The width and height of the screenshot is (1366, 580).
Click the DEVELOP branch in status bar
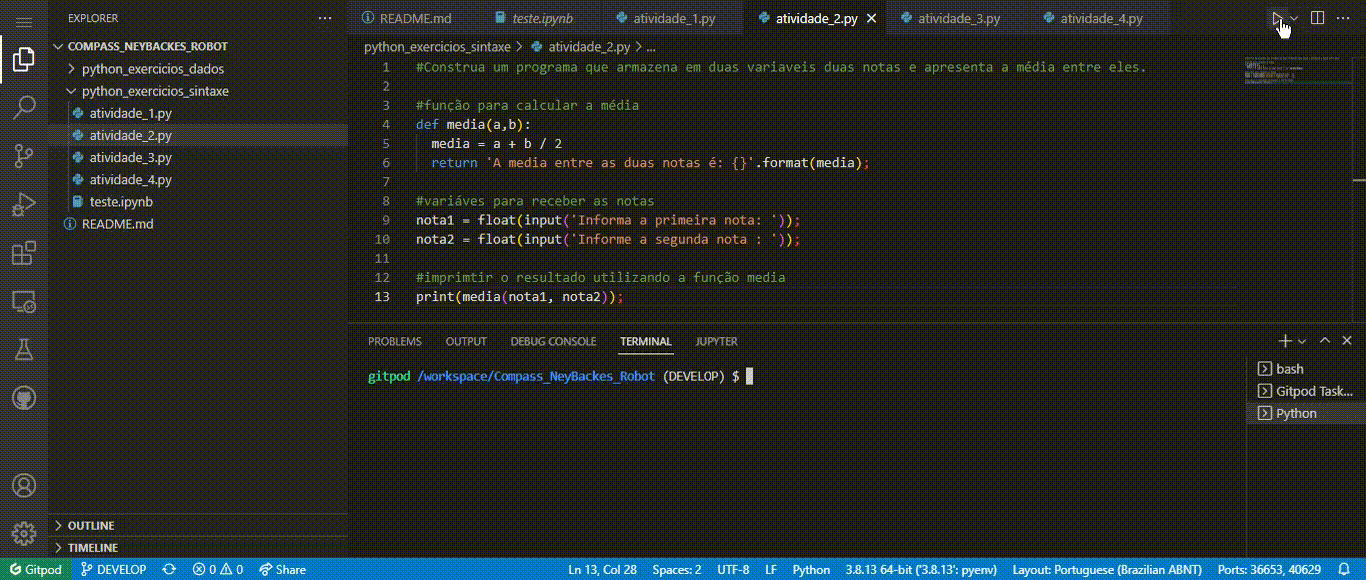point(112,569)
